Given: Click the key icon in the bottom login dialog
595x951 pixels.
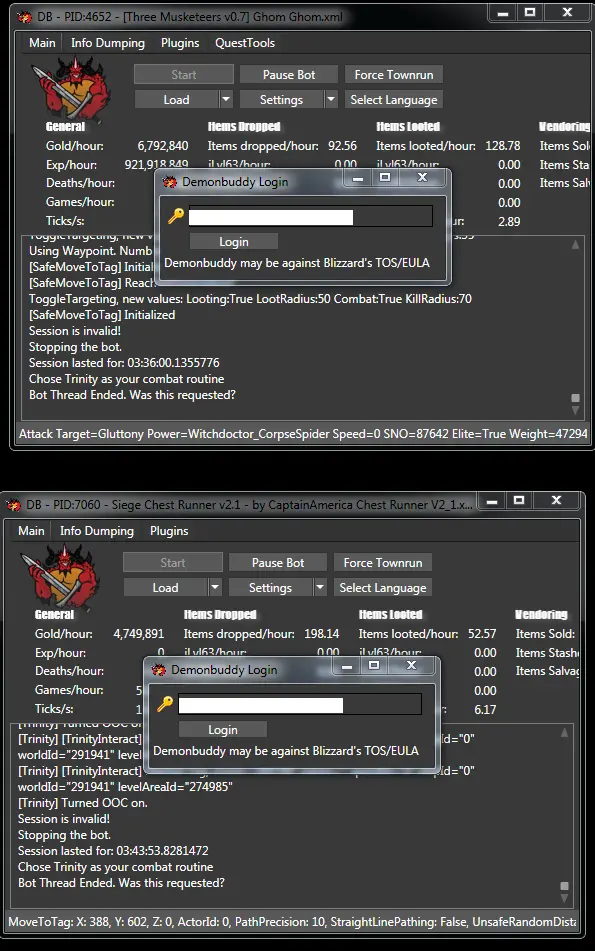Looking at the screenshot, I should 165,704.
